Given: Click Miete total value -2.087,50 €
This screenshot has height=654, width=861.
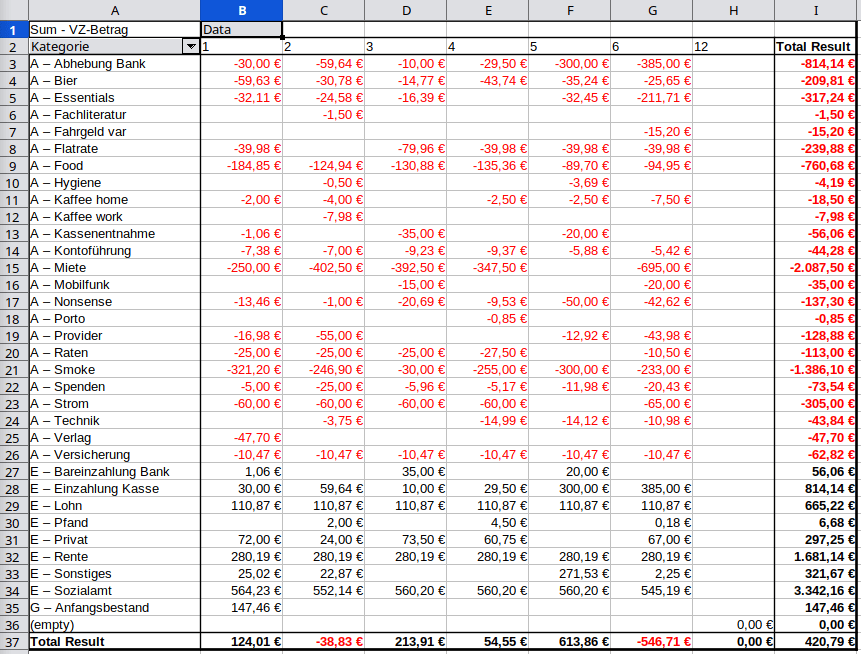Looking at the screenshot, I should click(x=816, y=268).
